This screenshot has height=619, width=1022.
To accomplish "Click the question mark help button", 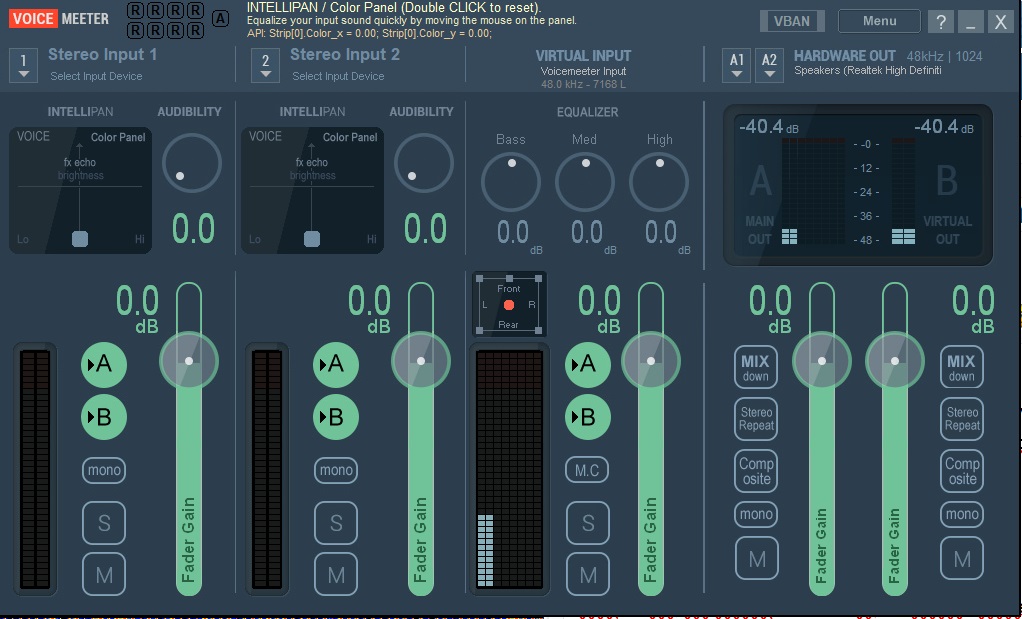I will click(941, 22).
